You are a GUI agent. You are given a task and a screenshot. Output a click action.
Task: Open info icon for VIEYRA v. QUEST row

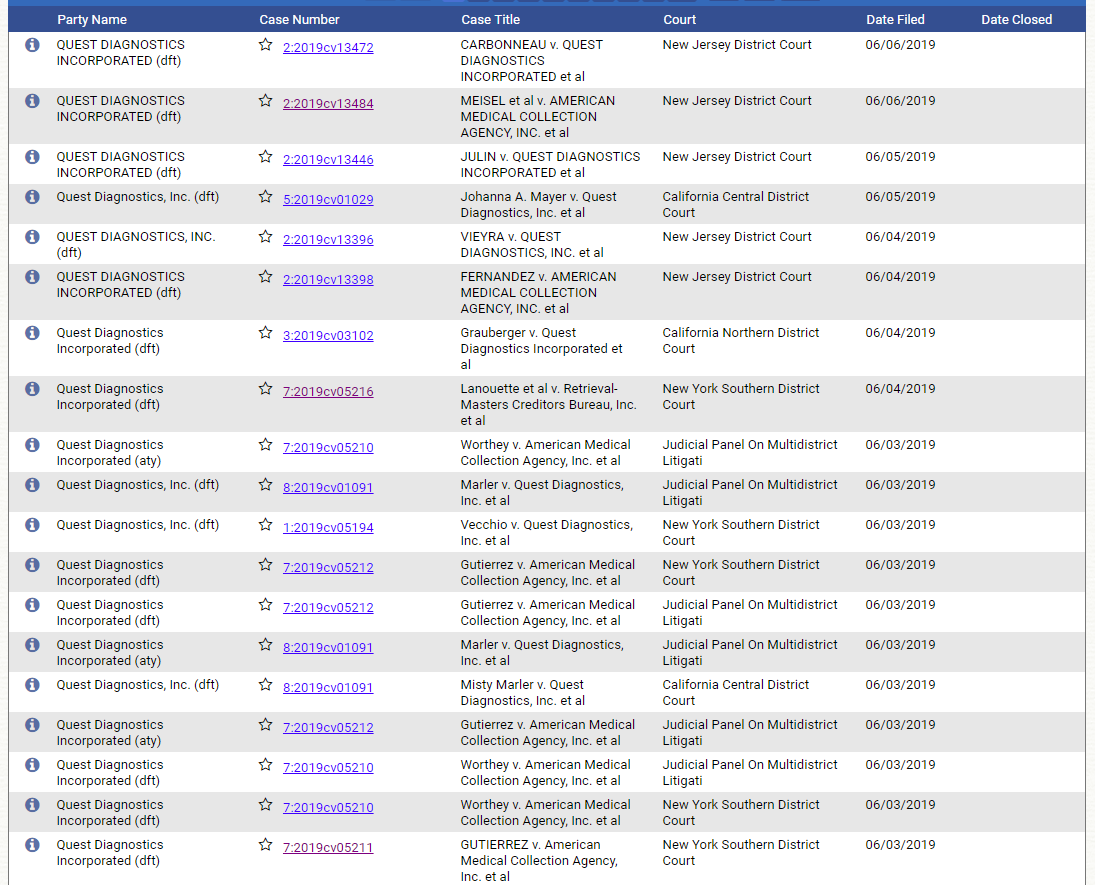(32, 237)
